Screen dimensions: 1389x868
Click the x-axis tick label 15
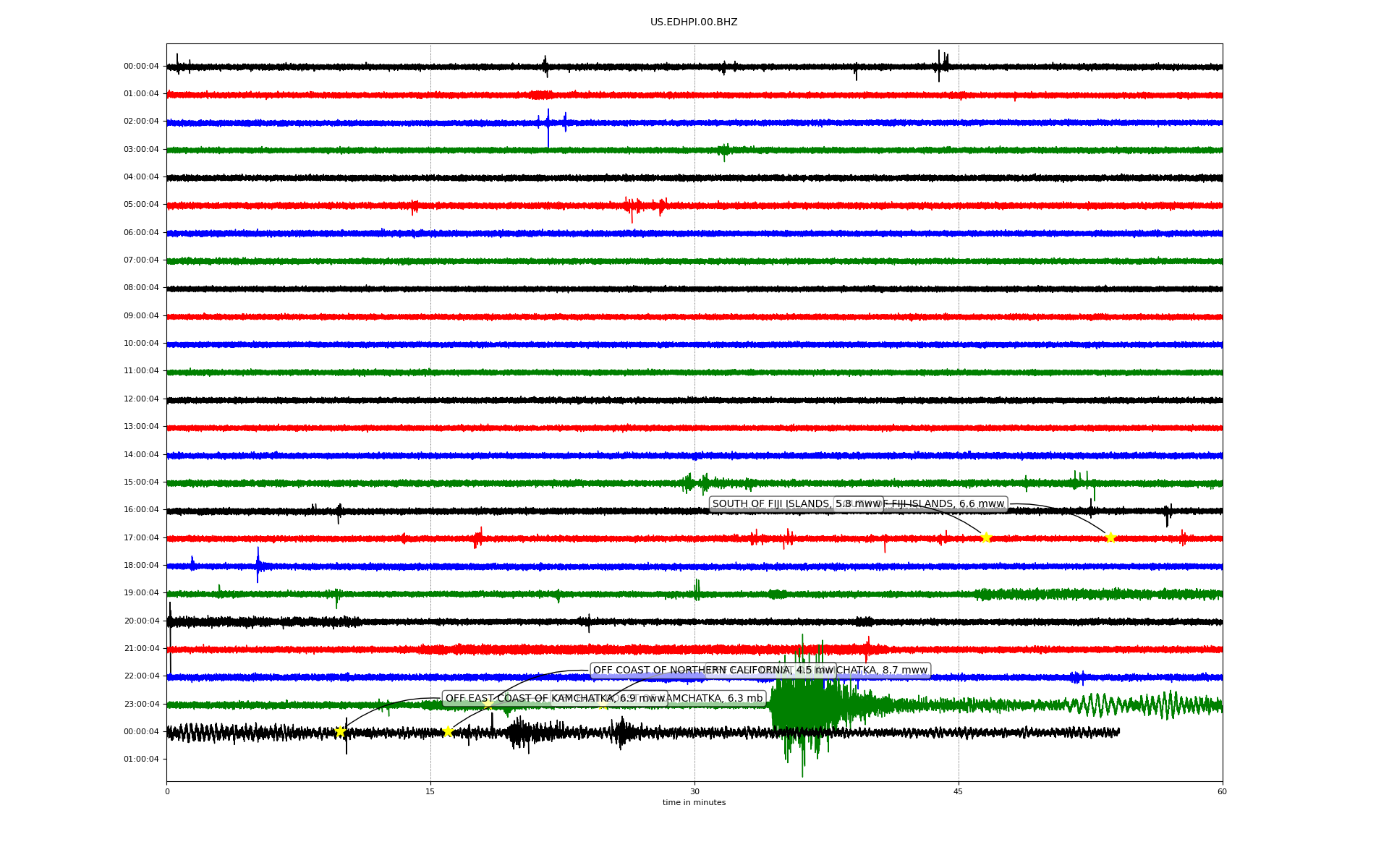[x=430, y=792]
